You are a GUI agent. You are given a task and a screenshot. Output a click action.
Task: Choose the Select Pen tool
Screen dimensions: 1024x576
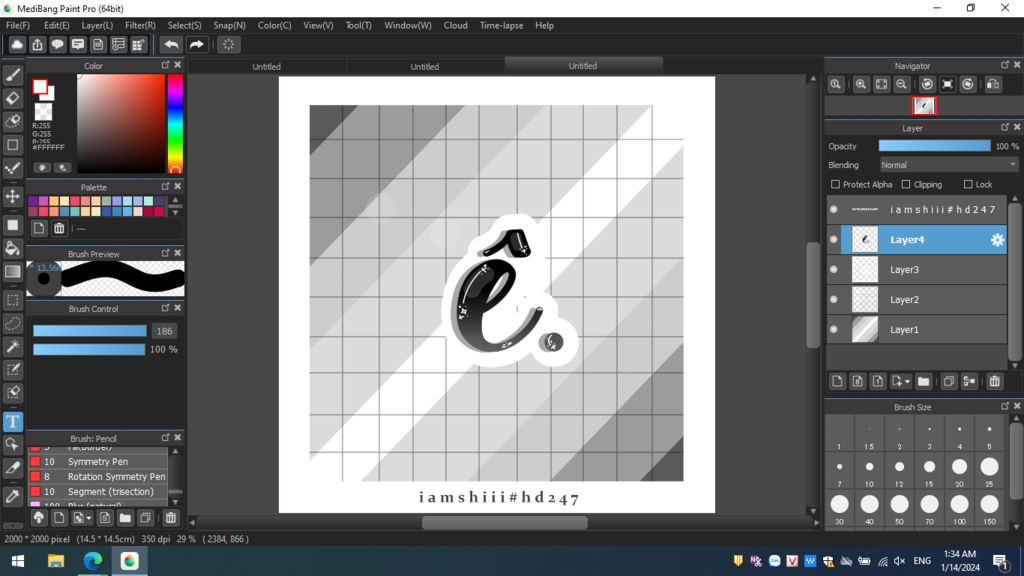(x=12, y=370)
